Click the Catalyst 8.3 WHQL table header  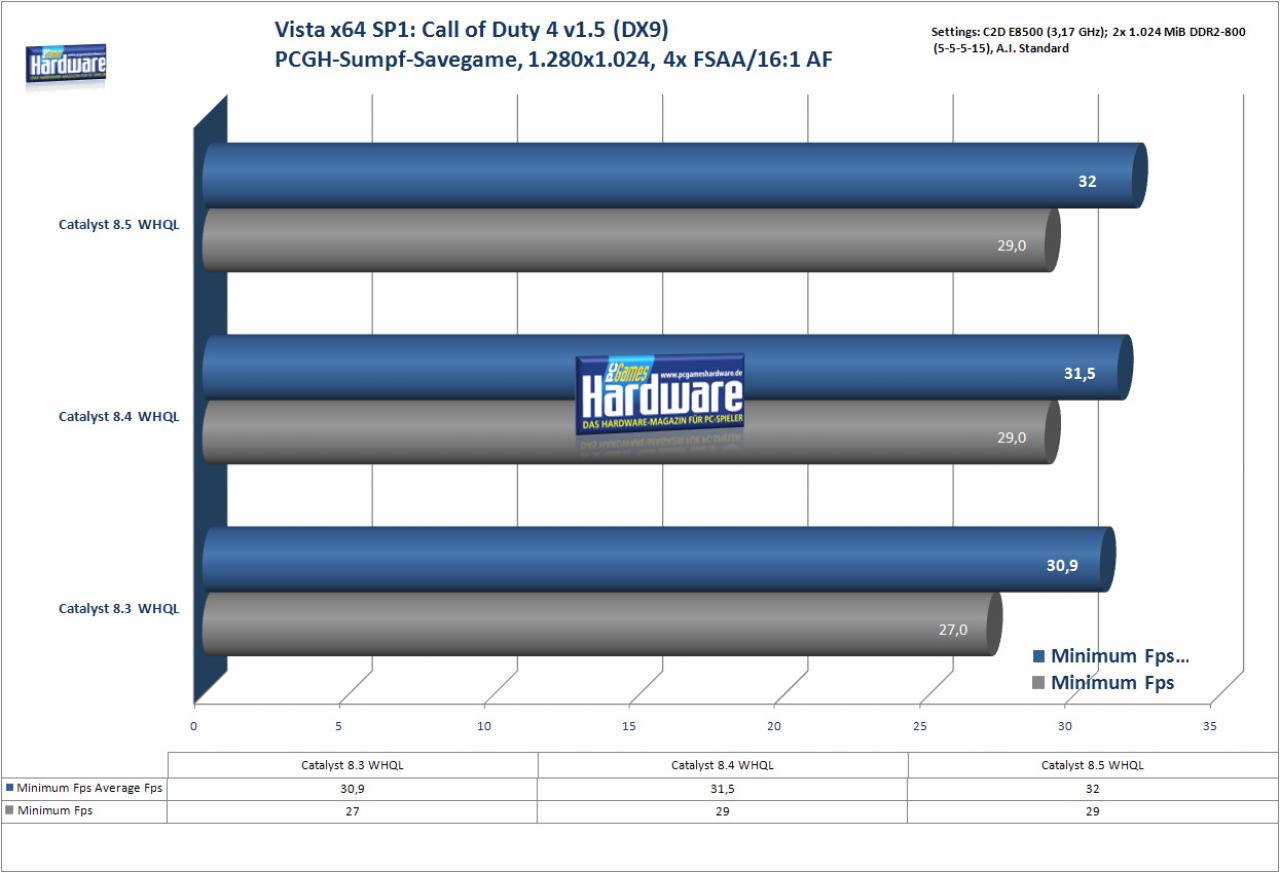(353, 765)
